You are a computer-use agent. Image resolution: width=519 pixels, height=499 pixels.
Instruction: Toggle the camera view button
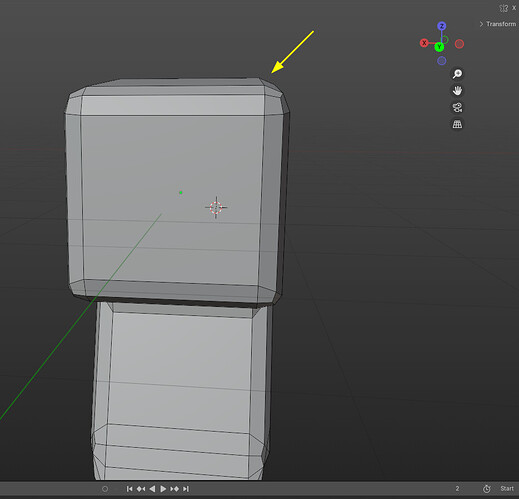pyautogui.click(x=457, y=107)
